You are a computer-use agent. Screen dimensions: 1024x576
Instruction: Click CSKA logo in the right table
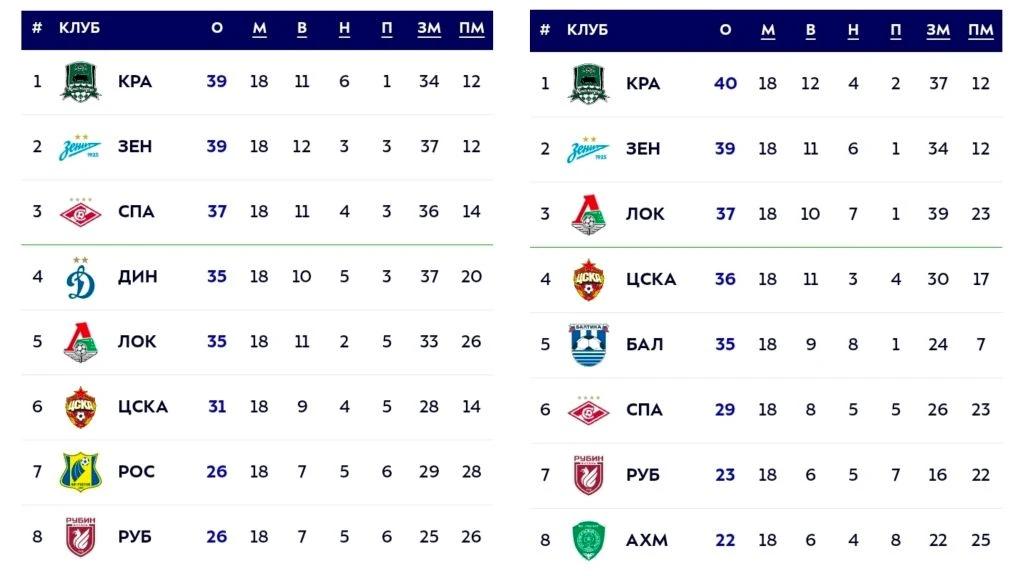pos(589,279)
